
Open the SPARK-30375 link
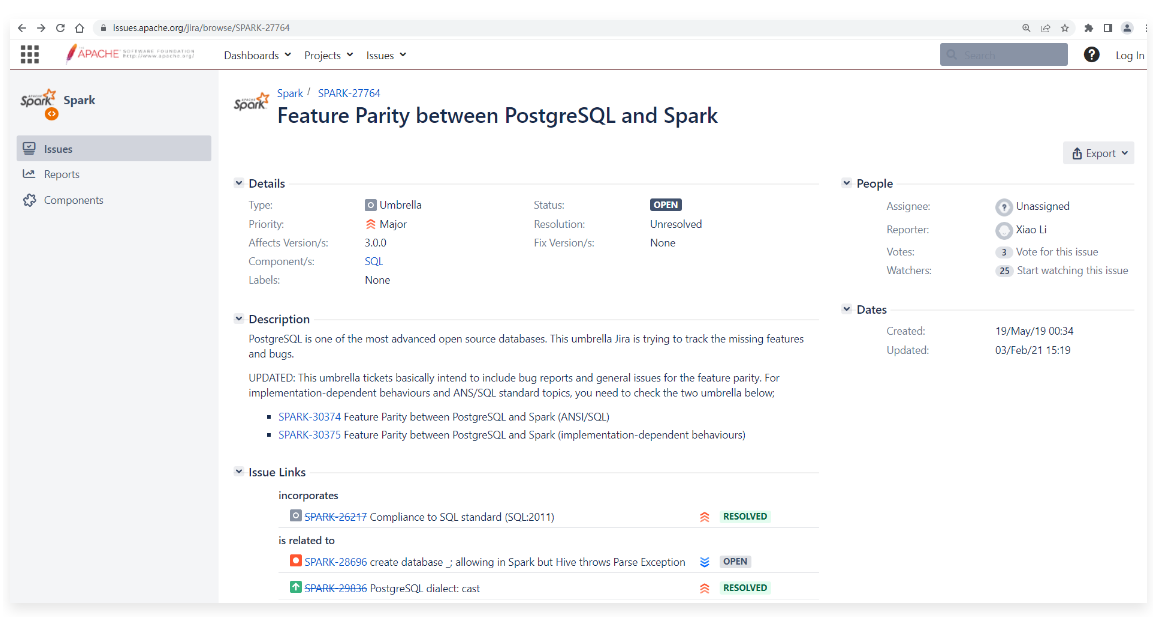click(x=309, y=435)
